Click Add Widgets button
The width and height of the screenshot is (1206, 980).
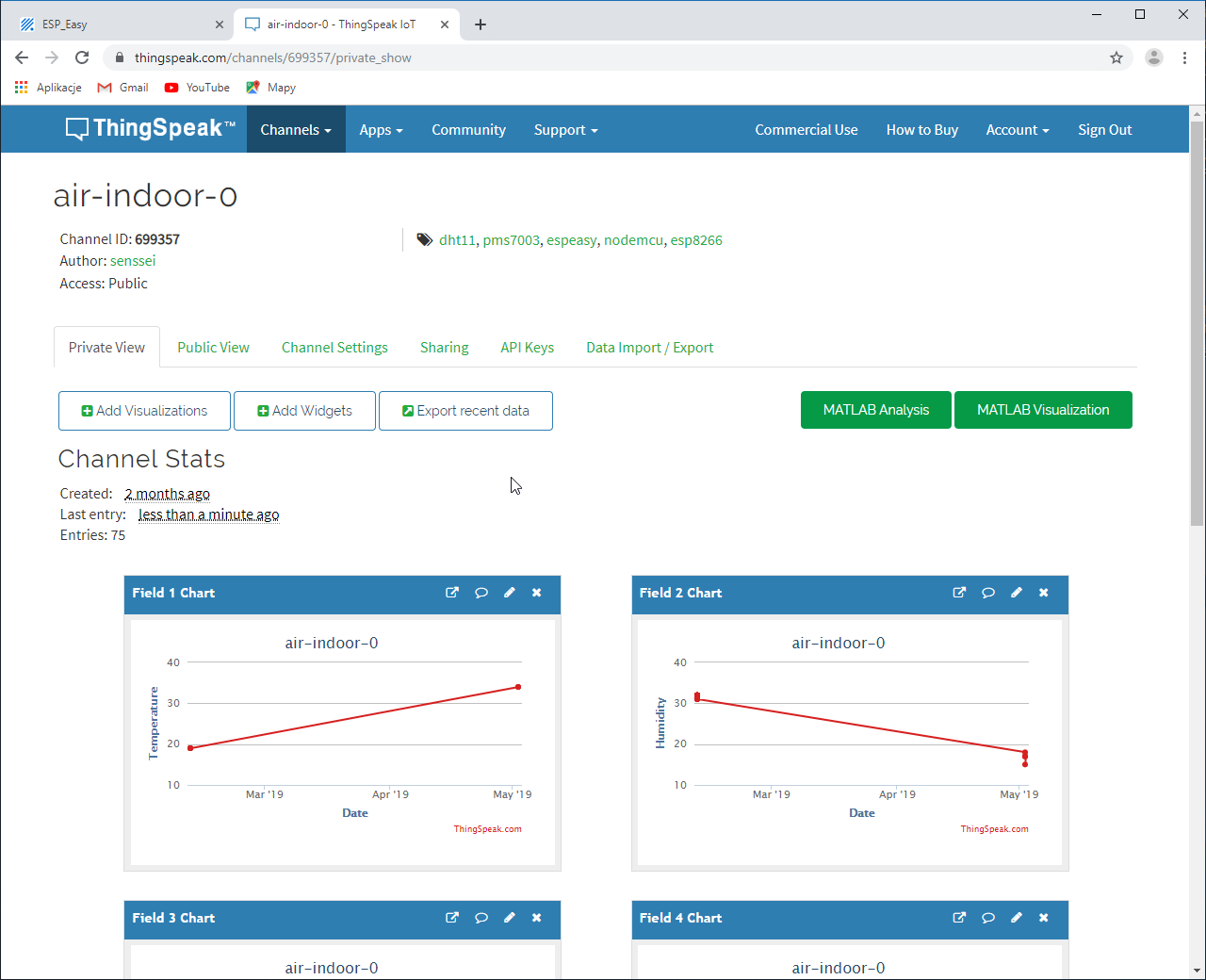pyautogui.click(x=305, y=411)
